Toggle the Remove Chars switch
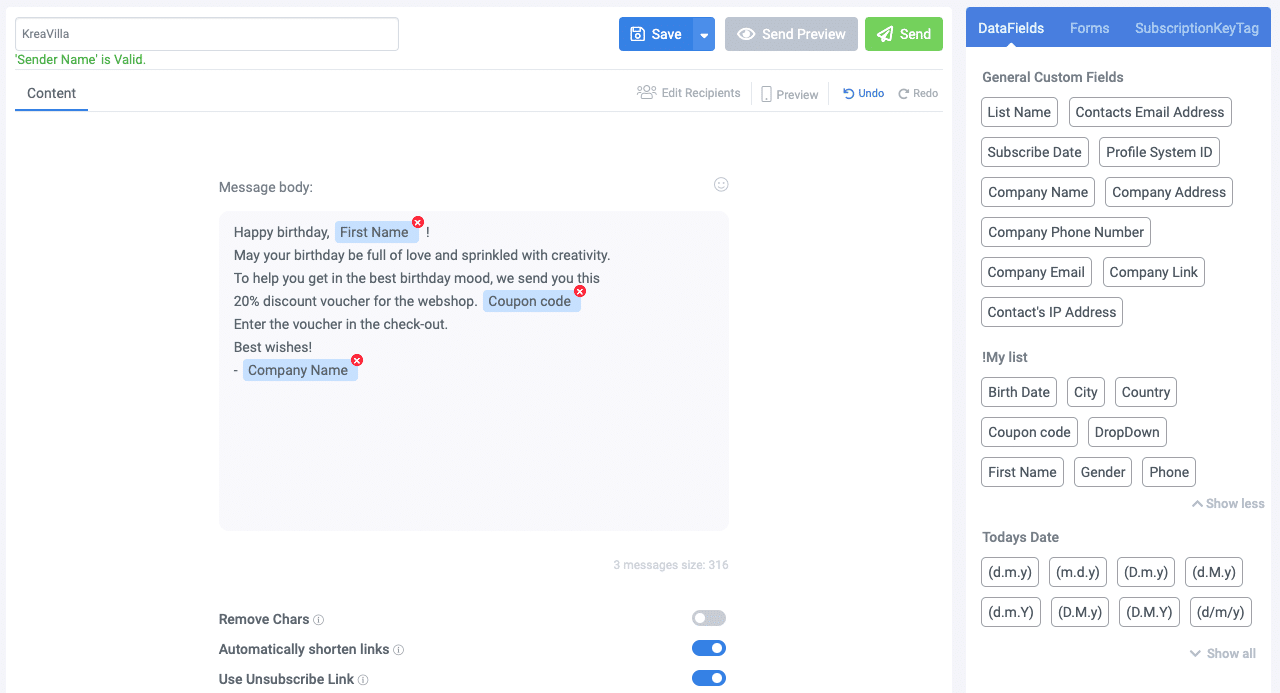The image size is (1280, 693). click(x=709, y=618)
